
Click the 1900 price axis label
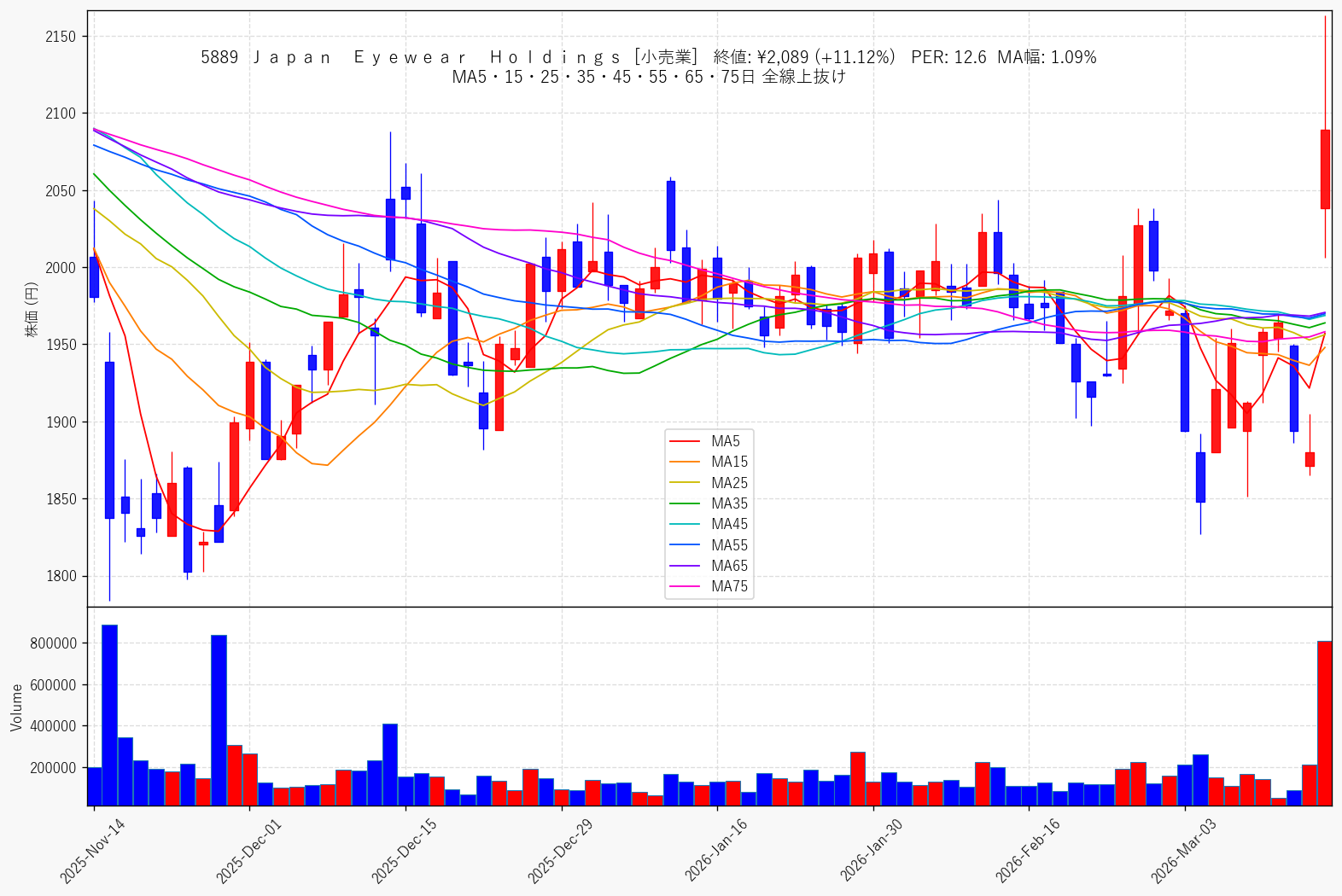pos(61,422)
